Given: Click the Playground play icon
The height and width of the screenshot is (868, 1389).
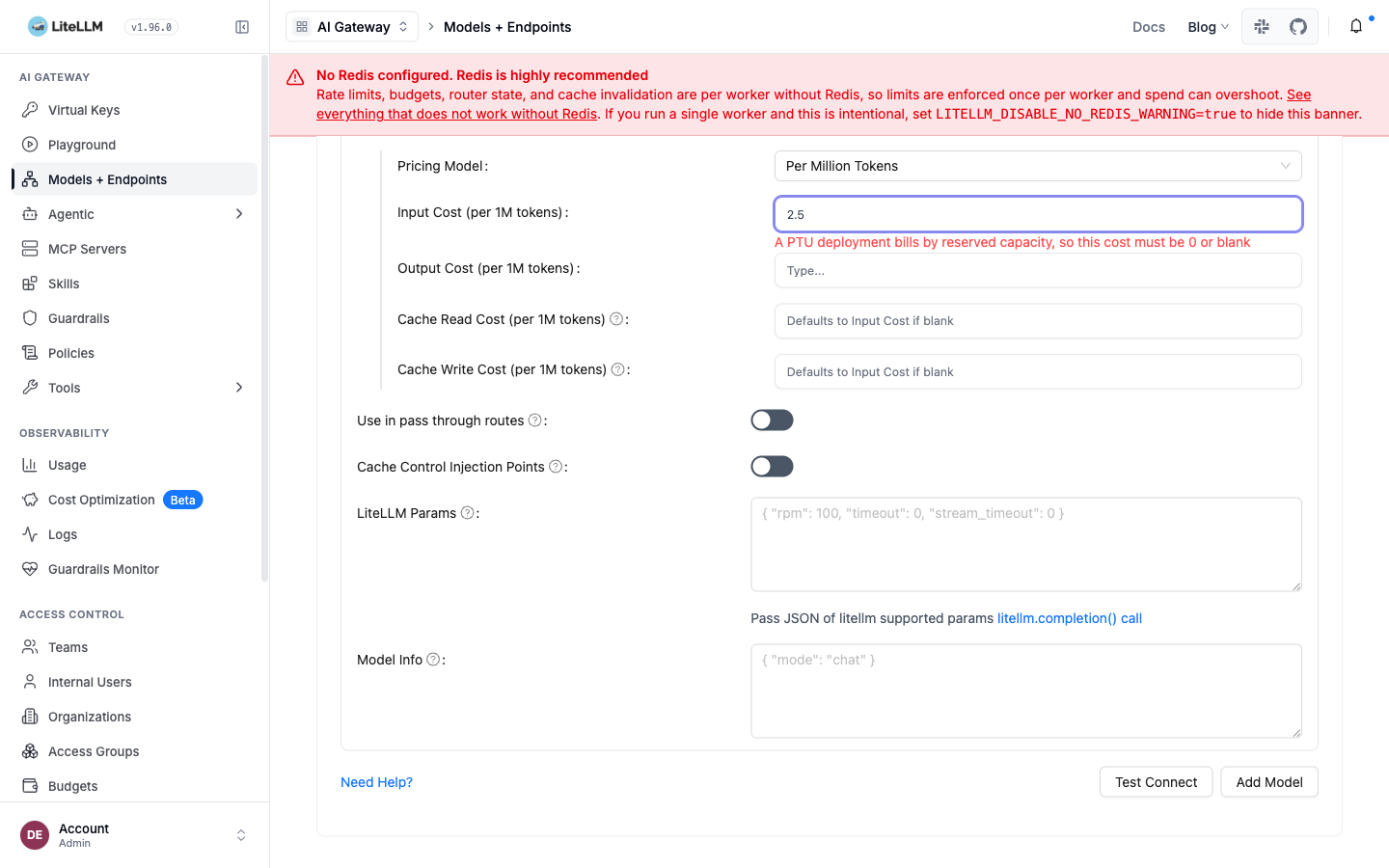Looking at the screenshot, I should click(30, 145).
